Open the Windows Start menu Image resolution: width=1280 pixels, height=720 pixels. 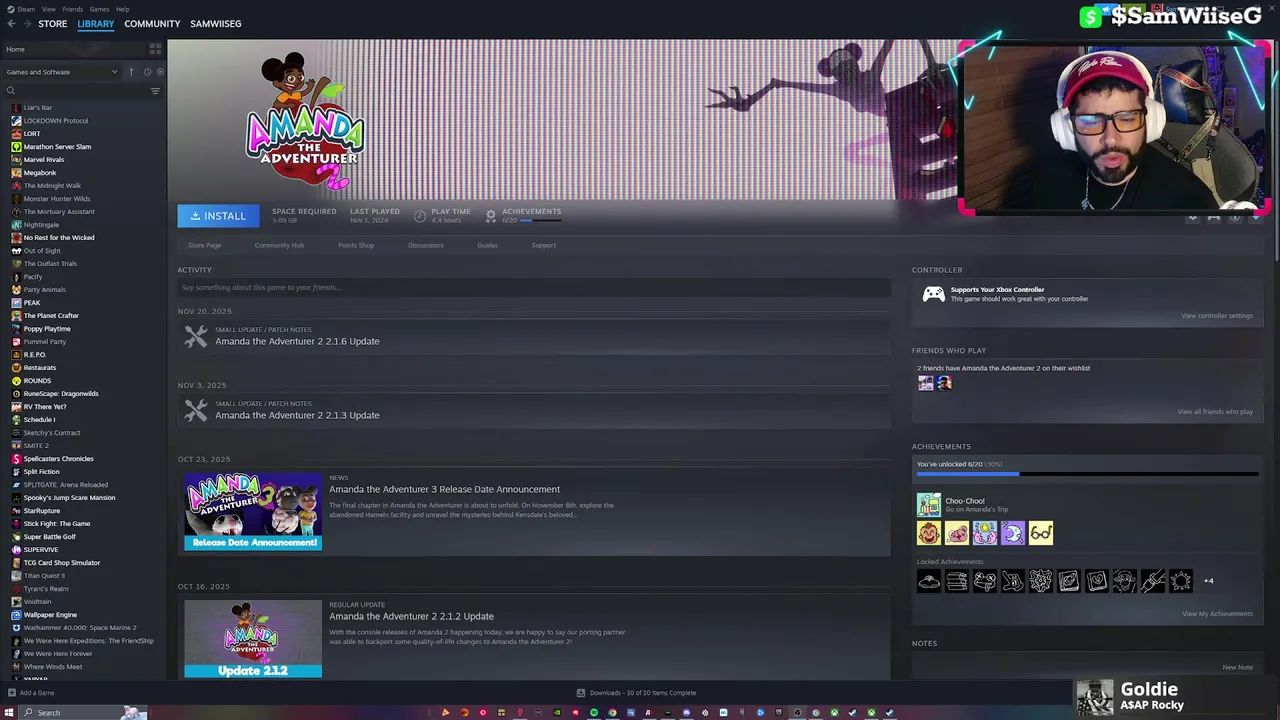click(x=11, y=713)
